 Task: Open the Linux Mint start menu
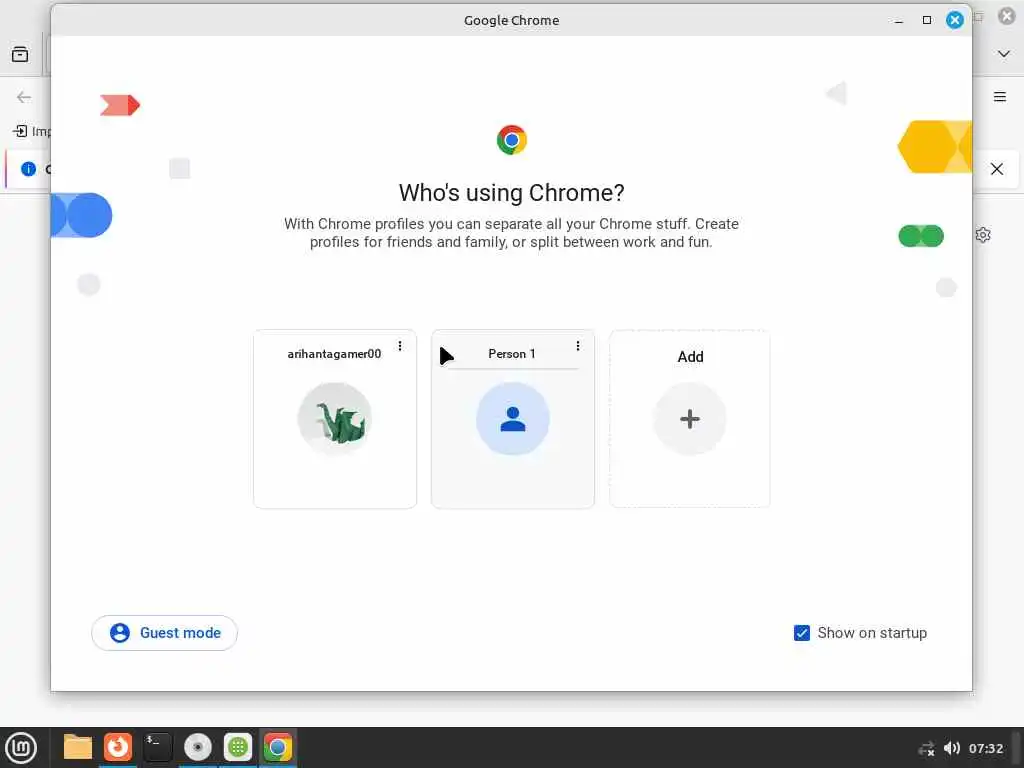21,748
